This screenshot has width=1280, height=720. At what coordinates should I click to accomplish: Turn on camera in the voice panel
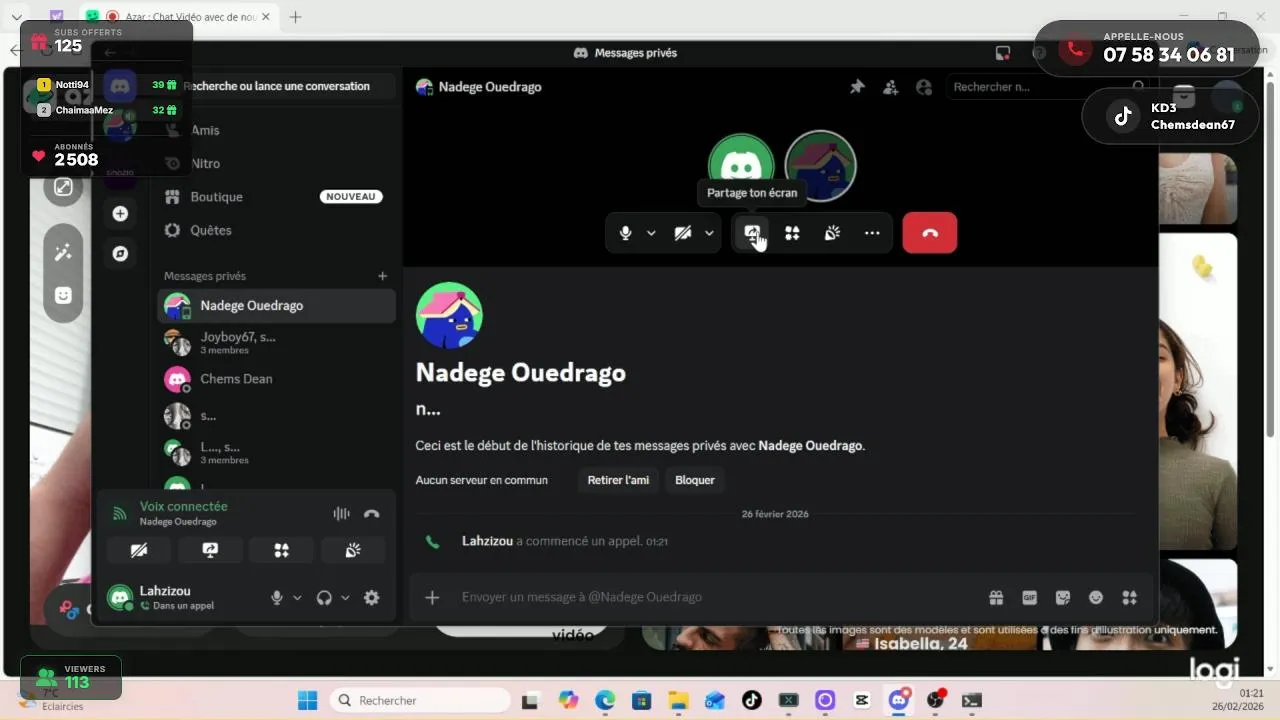click(139, 550)
